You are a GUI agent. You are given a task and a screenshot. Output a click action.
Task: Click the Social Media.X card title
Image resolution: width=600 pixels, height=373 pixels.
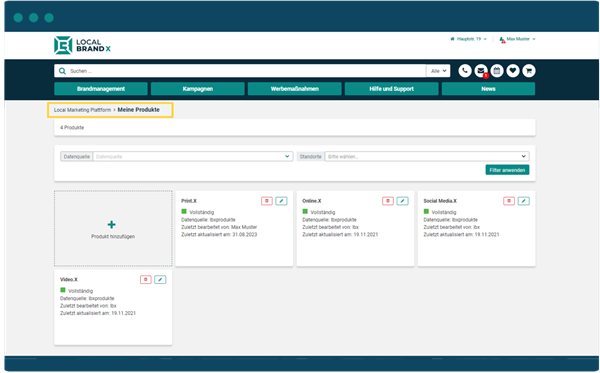point(440,201)
